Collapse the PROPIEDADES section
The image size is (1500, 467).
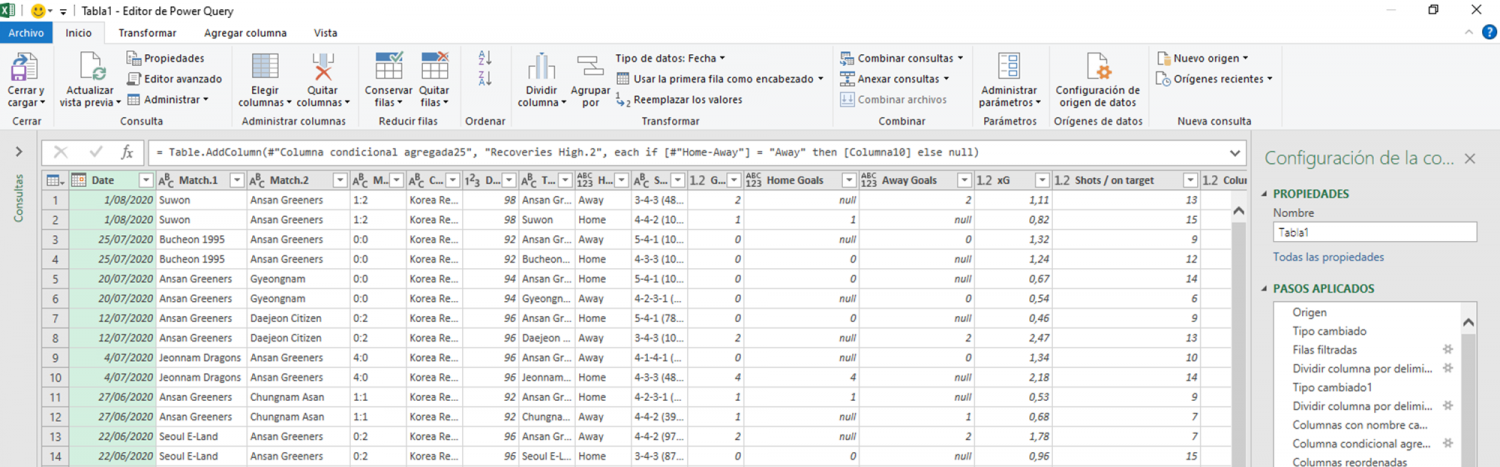(1265, 195)
